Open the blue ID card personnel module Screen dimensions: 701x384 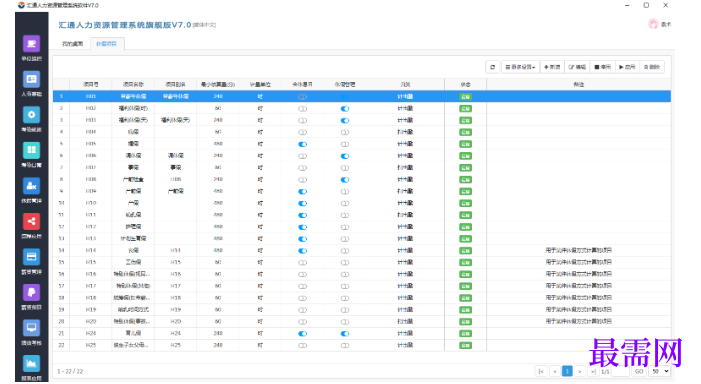tap(31, 79)
